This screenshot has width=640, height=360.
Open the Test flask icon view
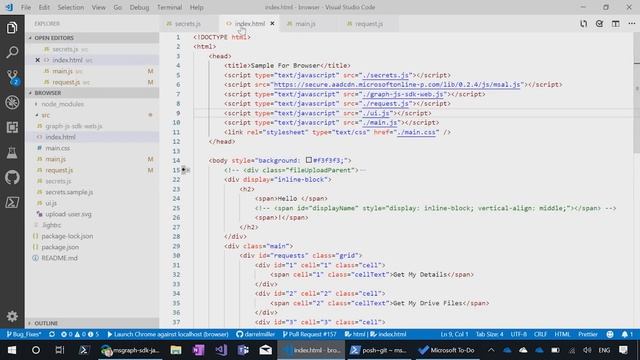[12, 152]
